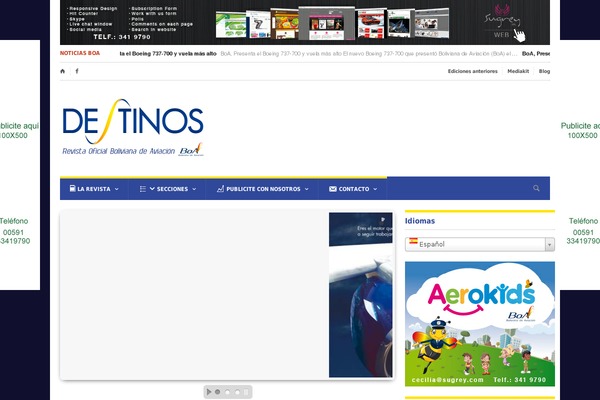
Task: Select the third slide dot
Action: (237, 392)
